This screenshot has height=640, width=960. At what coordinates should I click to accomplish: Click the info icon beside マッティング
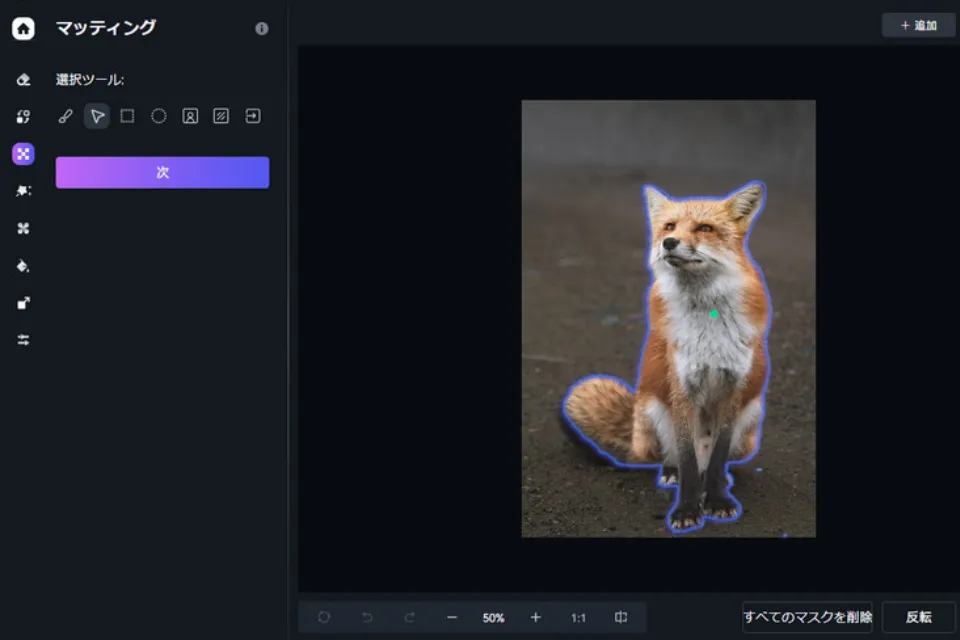(x=262, y=29)
